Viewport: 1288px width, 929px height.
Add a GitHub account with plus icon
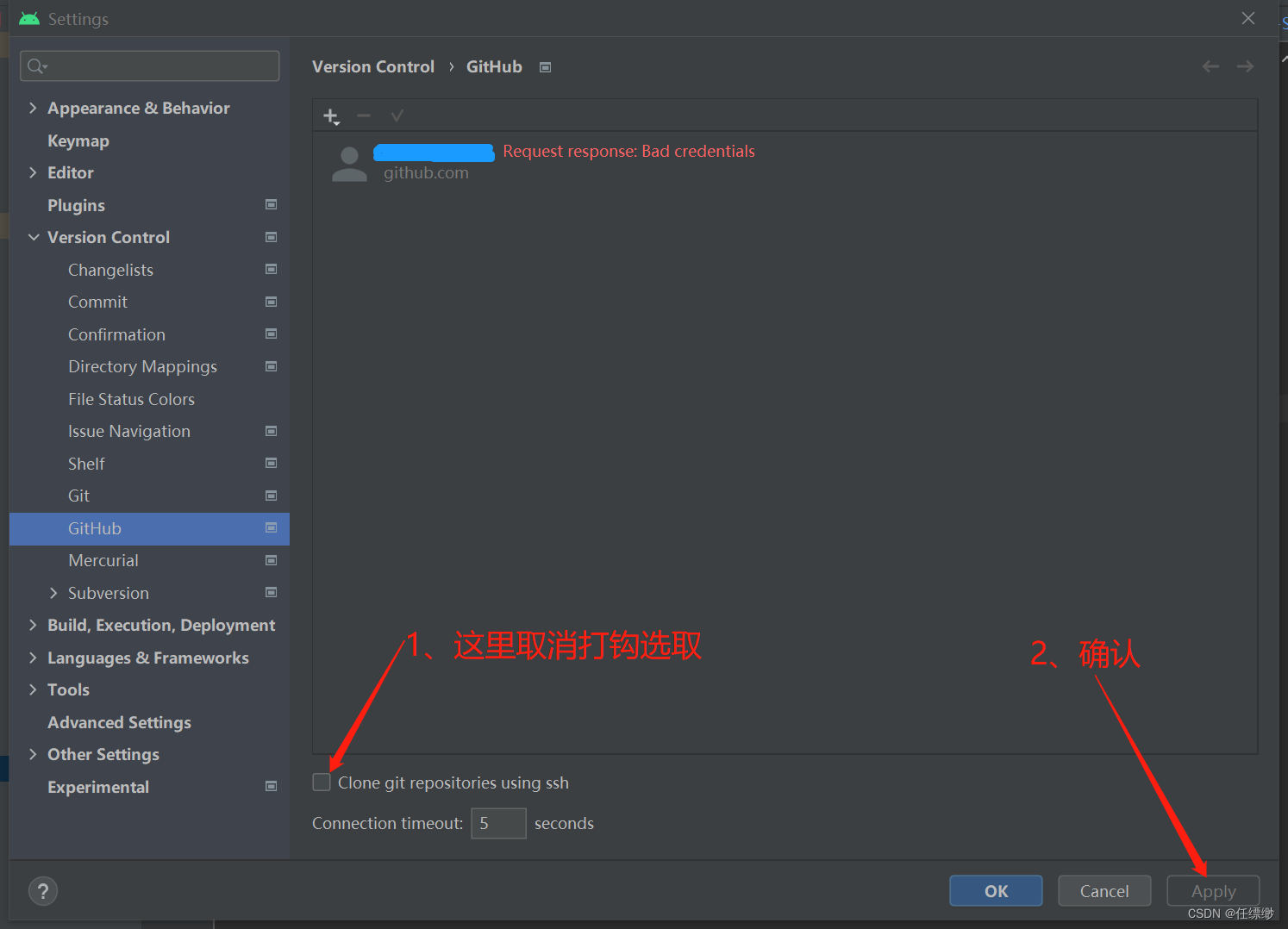click(x=331, y=116)
